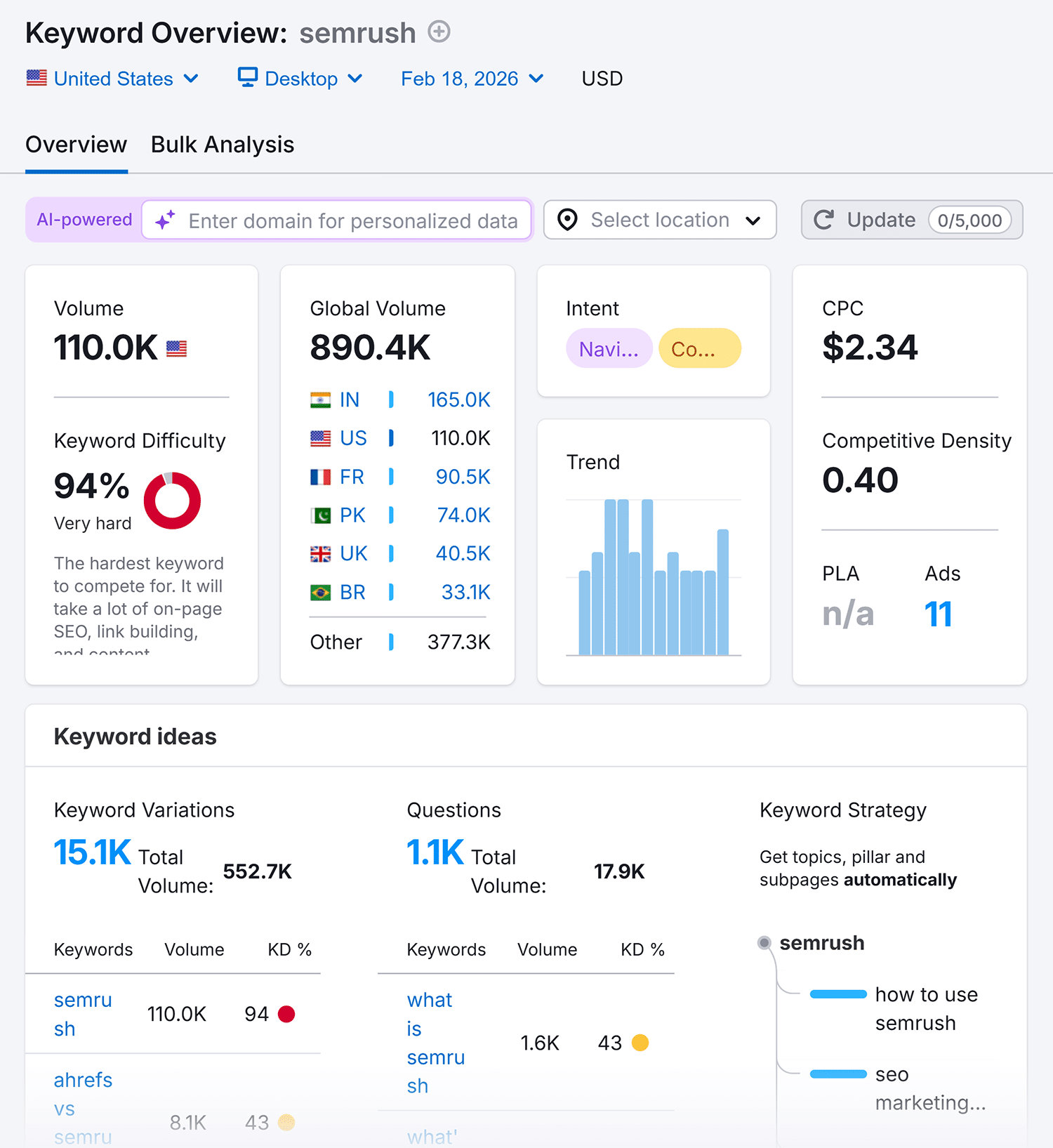The image size is (1053, 1148).
Task: Click the red KD dot beside 94
Action: point(286,1014)
